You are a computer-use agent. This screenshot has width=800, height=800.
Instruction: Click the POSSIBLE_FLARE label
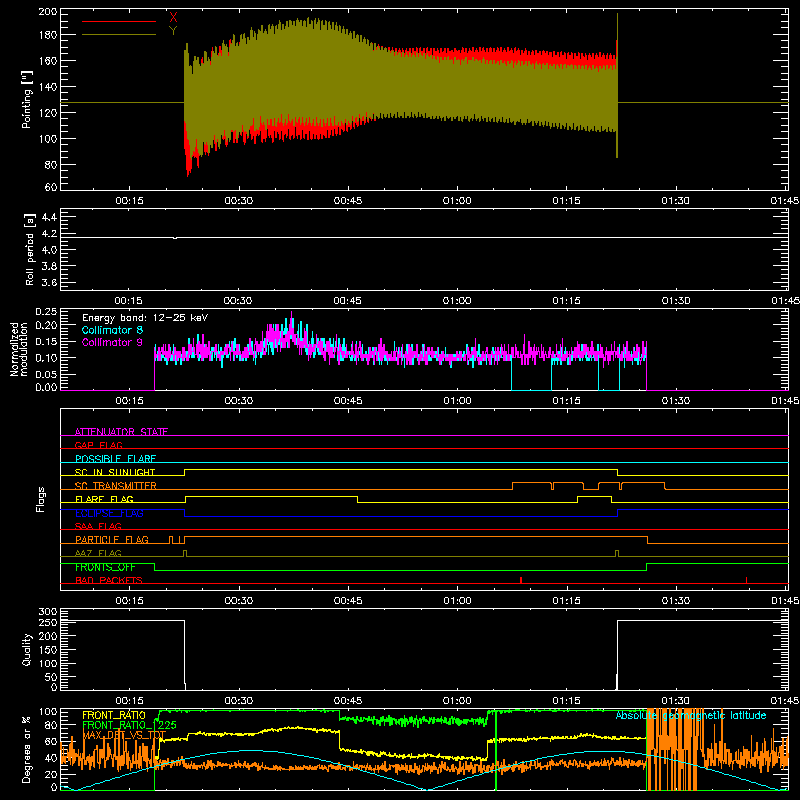point(115,459)
